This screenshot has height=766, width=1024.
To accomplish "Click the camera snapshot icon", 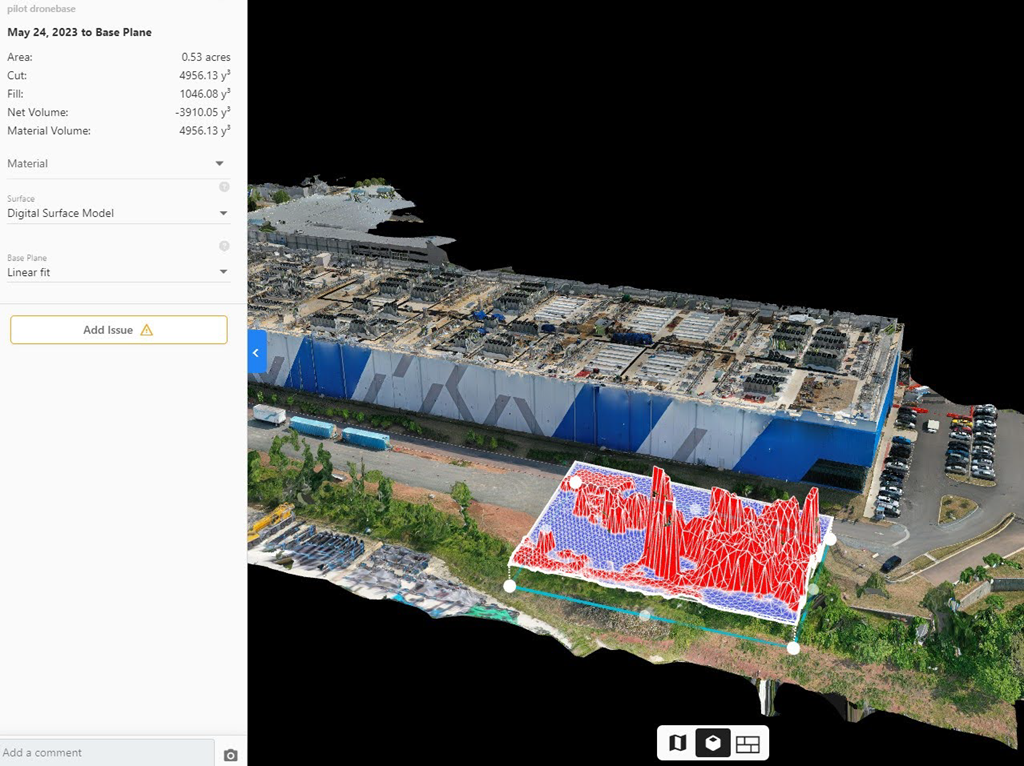I will point(231,754).
